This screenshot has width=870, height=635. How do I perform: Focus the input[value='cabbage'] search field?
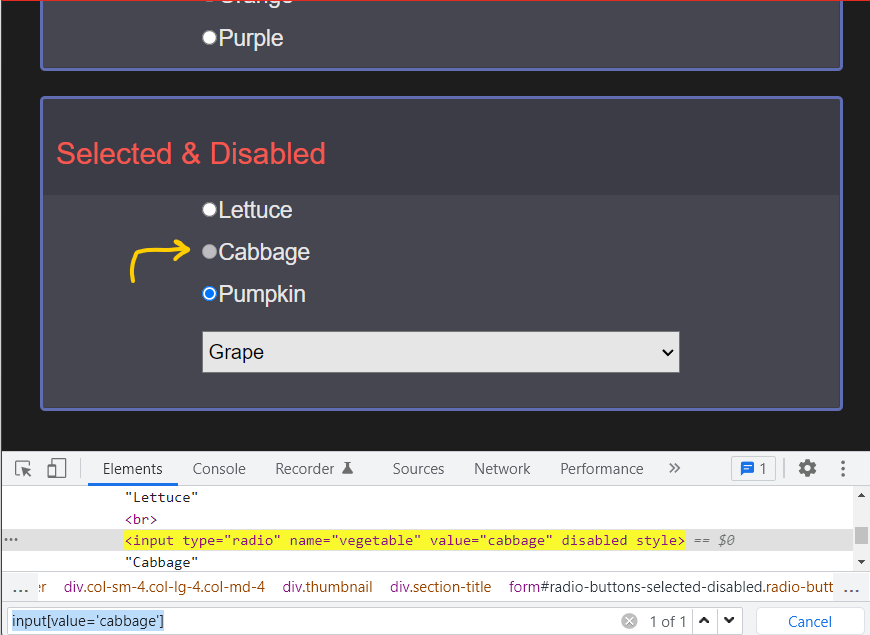pos(313,621)
